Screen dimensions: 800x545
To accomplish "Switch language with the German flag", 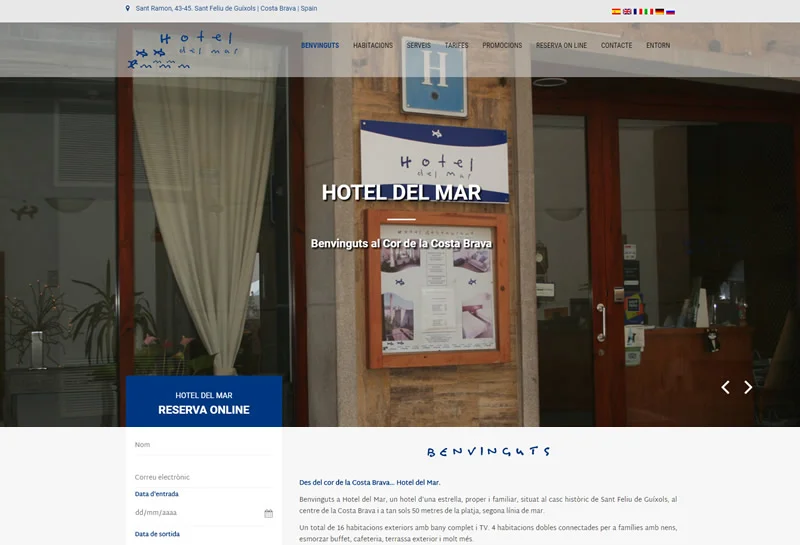I will [x=659, y=11].
